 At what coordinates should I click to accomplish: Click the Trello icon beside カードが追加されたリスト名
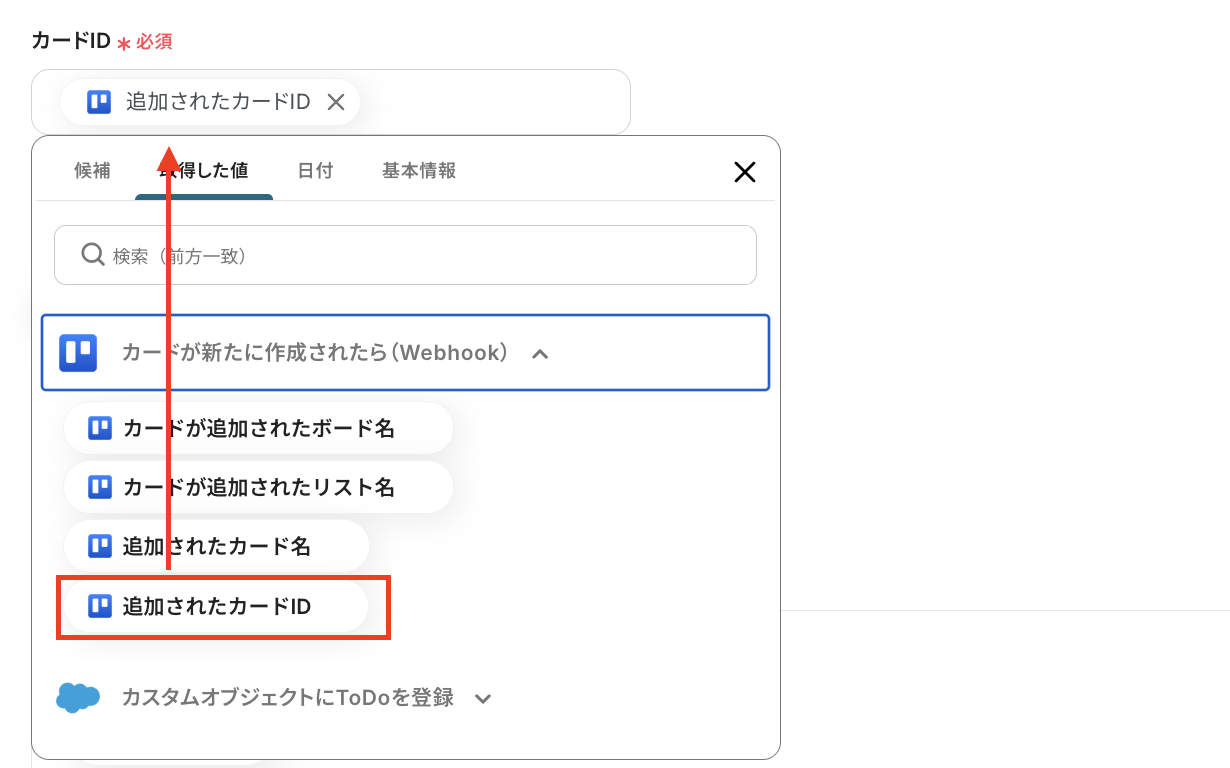(99, 487)
